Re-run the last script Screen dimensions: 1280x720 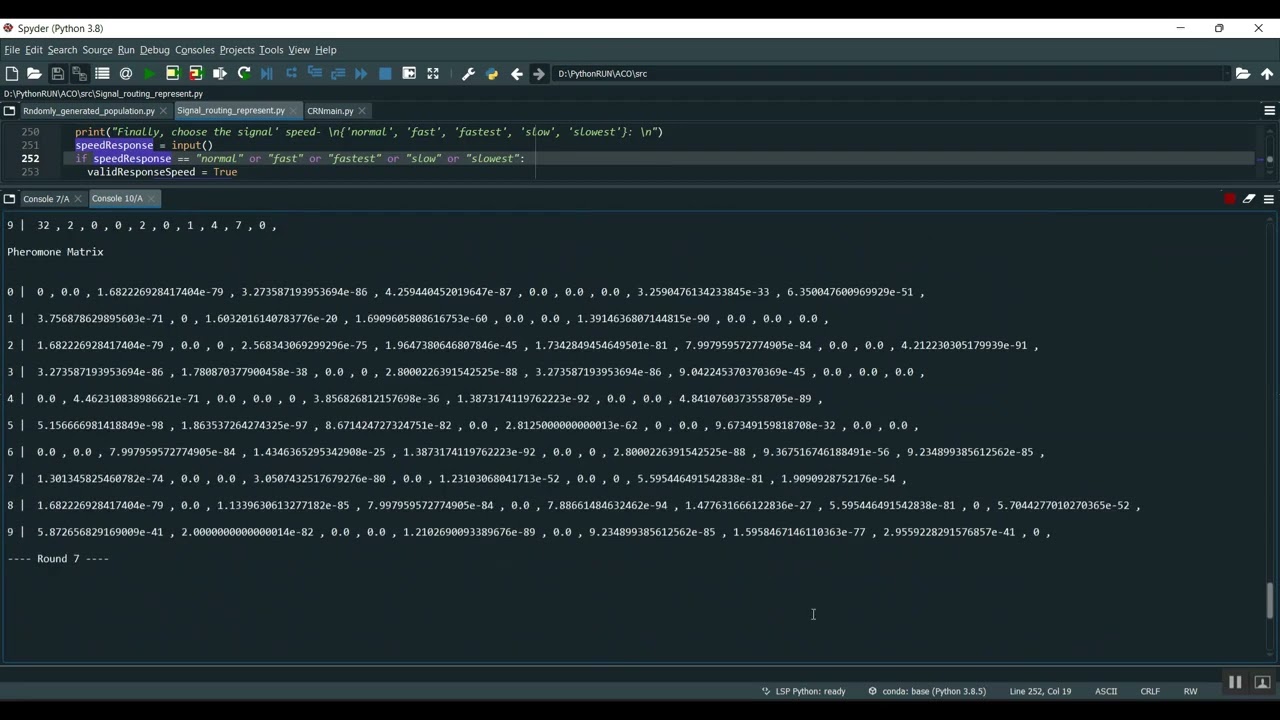click(244, 74)
